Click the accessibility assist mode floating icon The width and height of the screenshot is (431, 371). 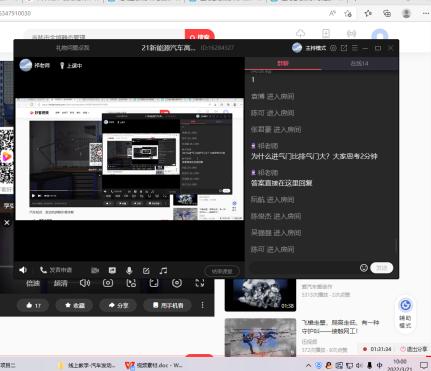pos(405,313)
